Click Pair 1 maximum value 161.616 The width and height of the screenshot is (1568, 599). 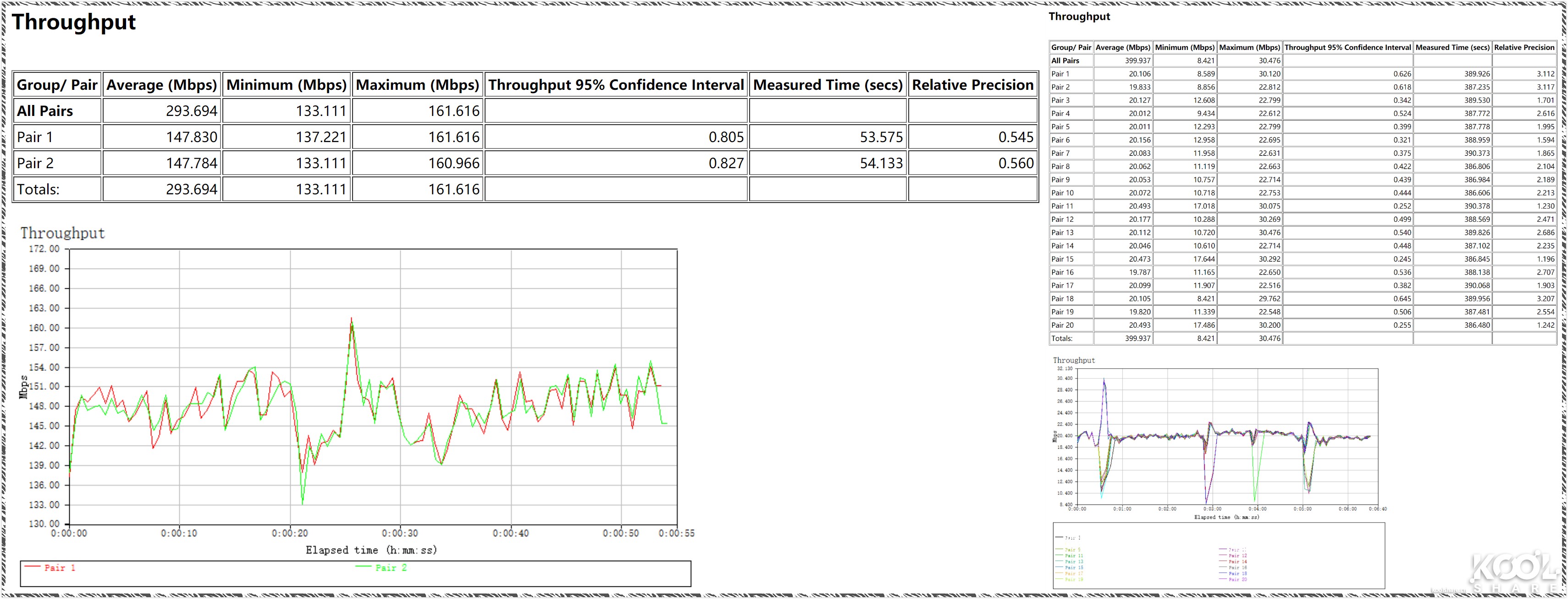pos(453,137)
